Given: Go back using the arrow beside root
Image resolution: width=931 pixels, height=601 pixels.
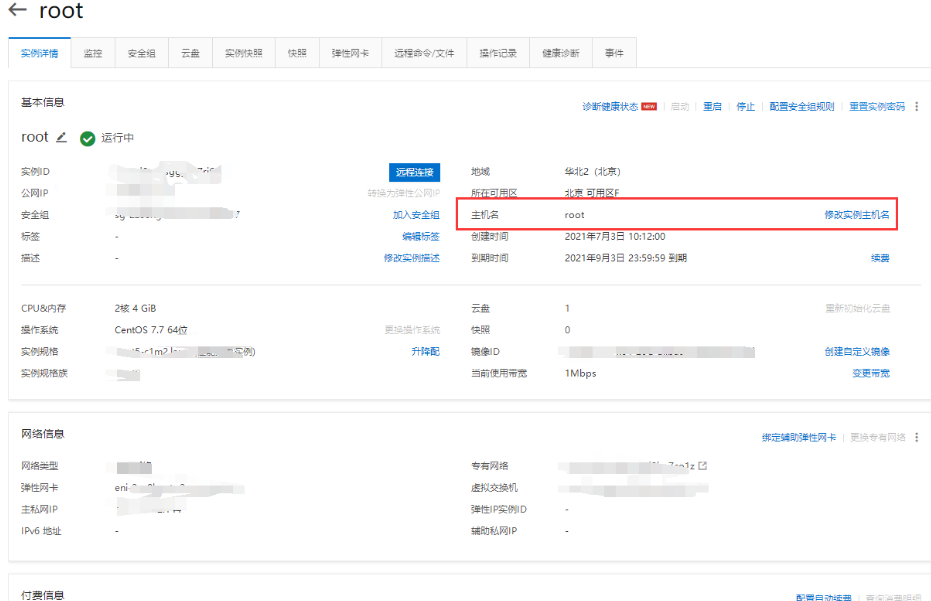Looking at the screenshot, I should (x=17, y=10).
